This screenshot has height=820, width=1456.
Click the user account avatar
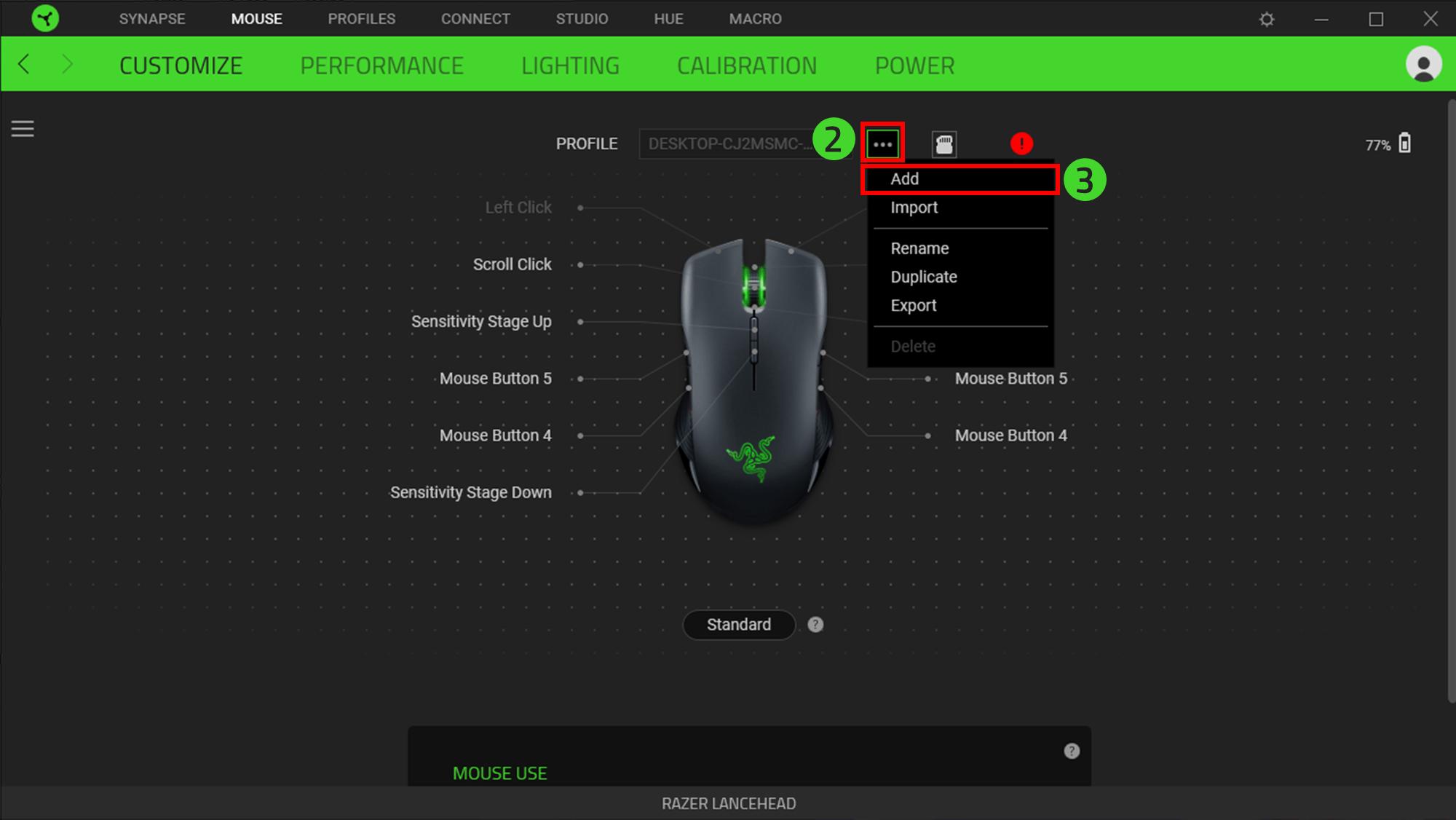(1424, 64)
